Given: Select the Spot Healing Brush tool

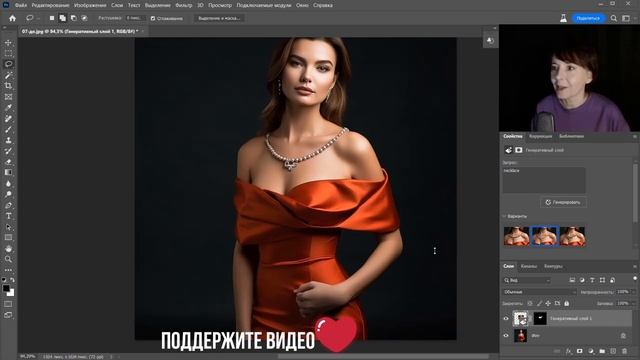Looking at the screenshot, I should coord(8,118).
